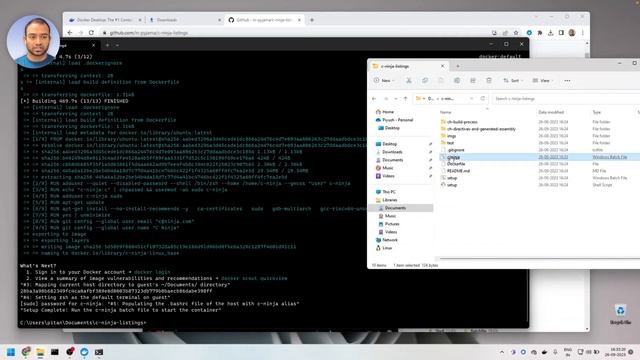Open terminal tab dropdown chevron
The image size is (640, 360).
pyautogui.click(x=117, y=45)
